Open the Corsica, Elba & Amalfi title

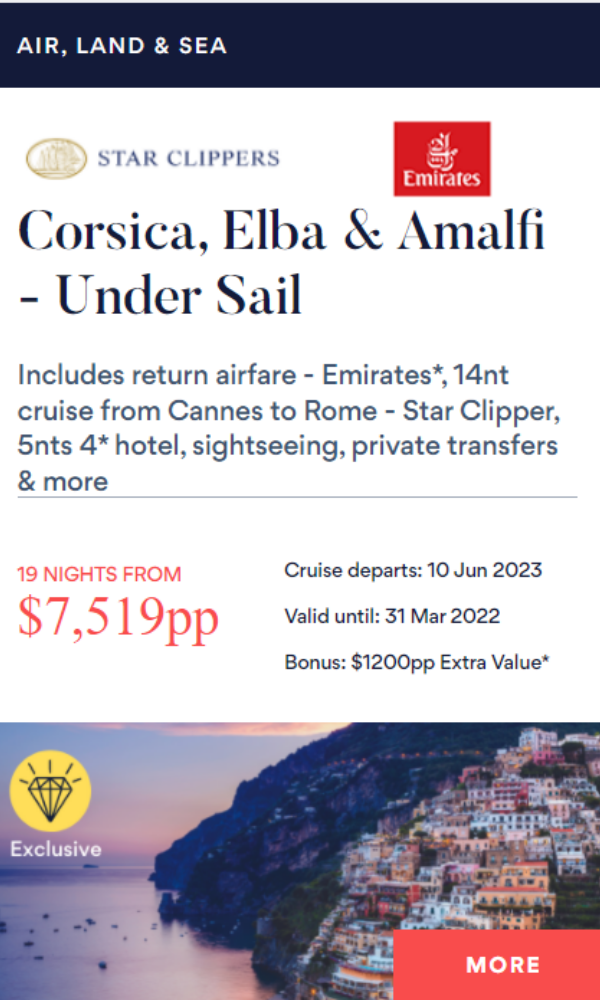pos(281,233)
